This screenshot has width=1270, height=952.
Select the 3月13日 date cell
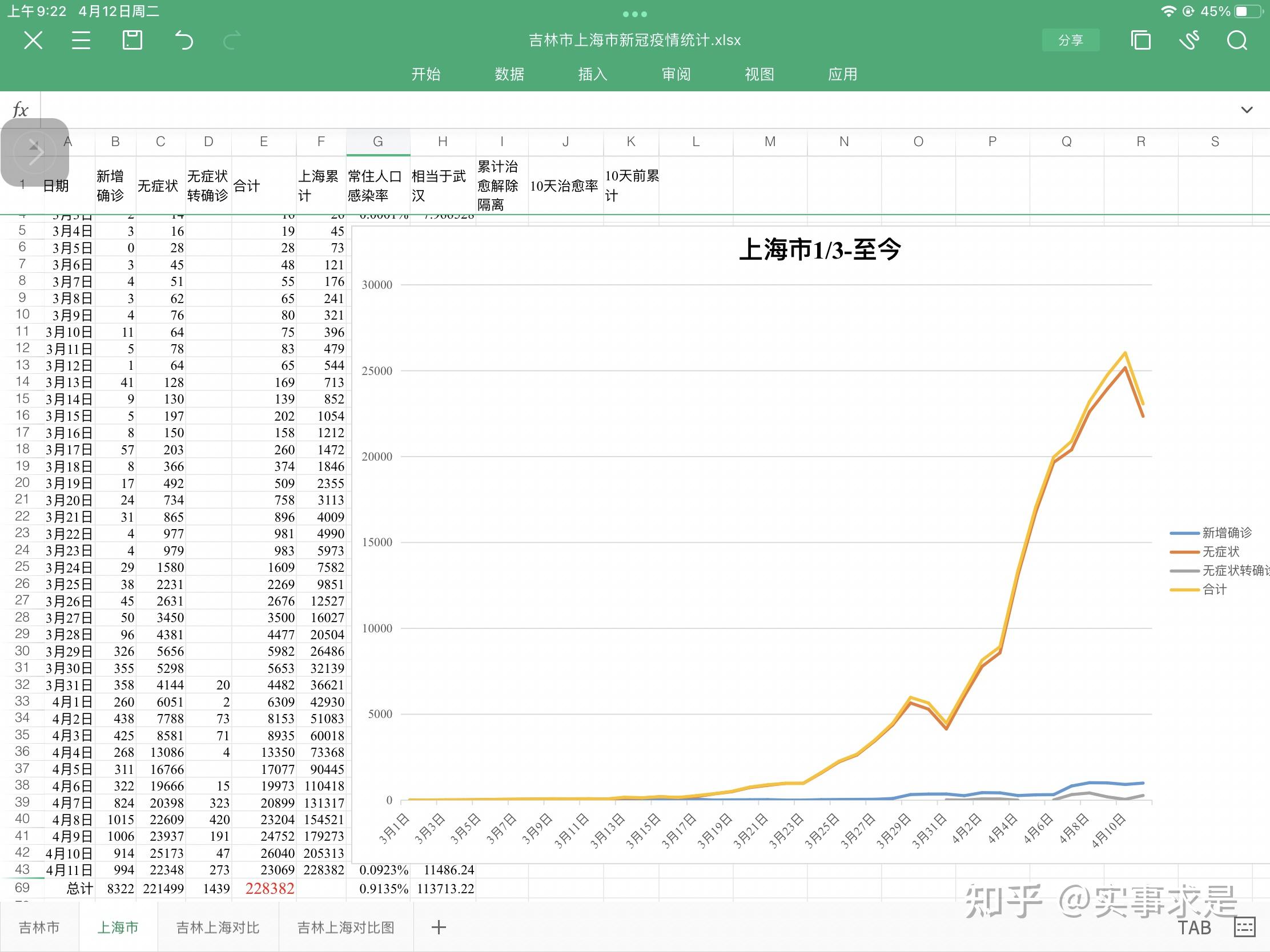[70, 382]
